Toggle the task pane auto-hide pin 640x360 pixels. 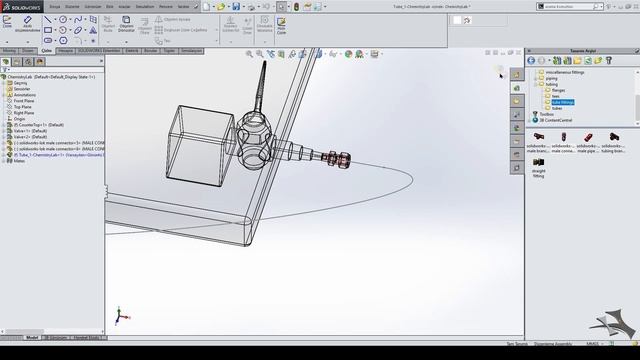tap(636, 51)
